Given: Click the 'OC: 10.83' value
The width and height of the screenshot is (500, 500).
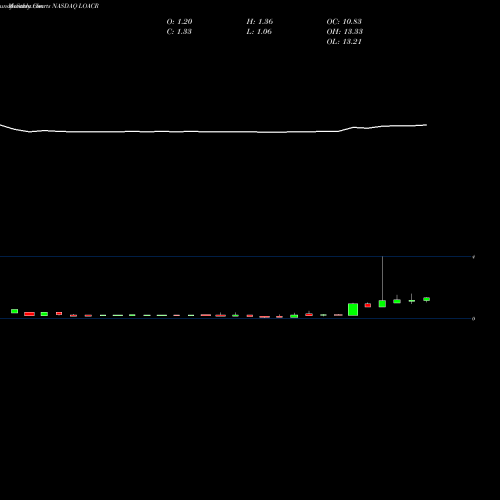Looking at the screenshot, I should coord(344,22).
